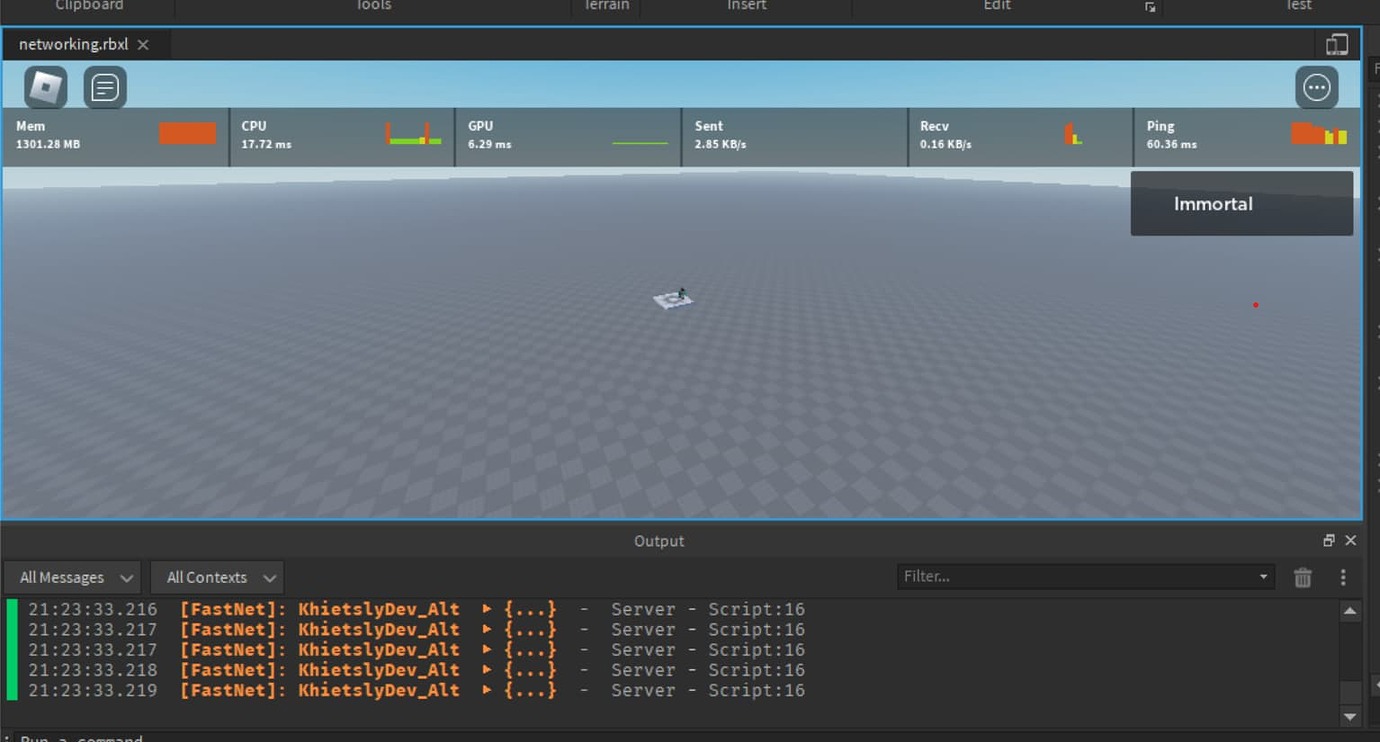Open Output panel options kebab menu

[1343, 577]
